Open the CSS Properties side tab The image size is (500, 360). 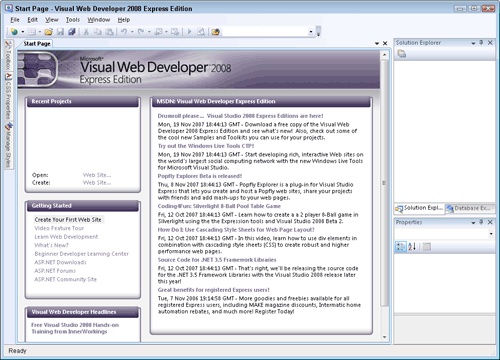[x=9, y=97]
